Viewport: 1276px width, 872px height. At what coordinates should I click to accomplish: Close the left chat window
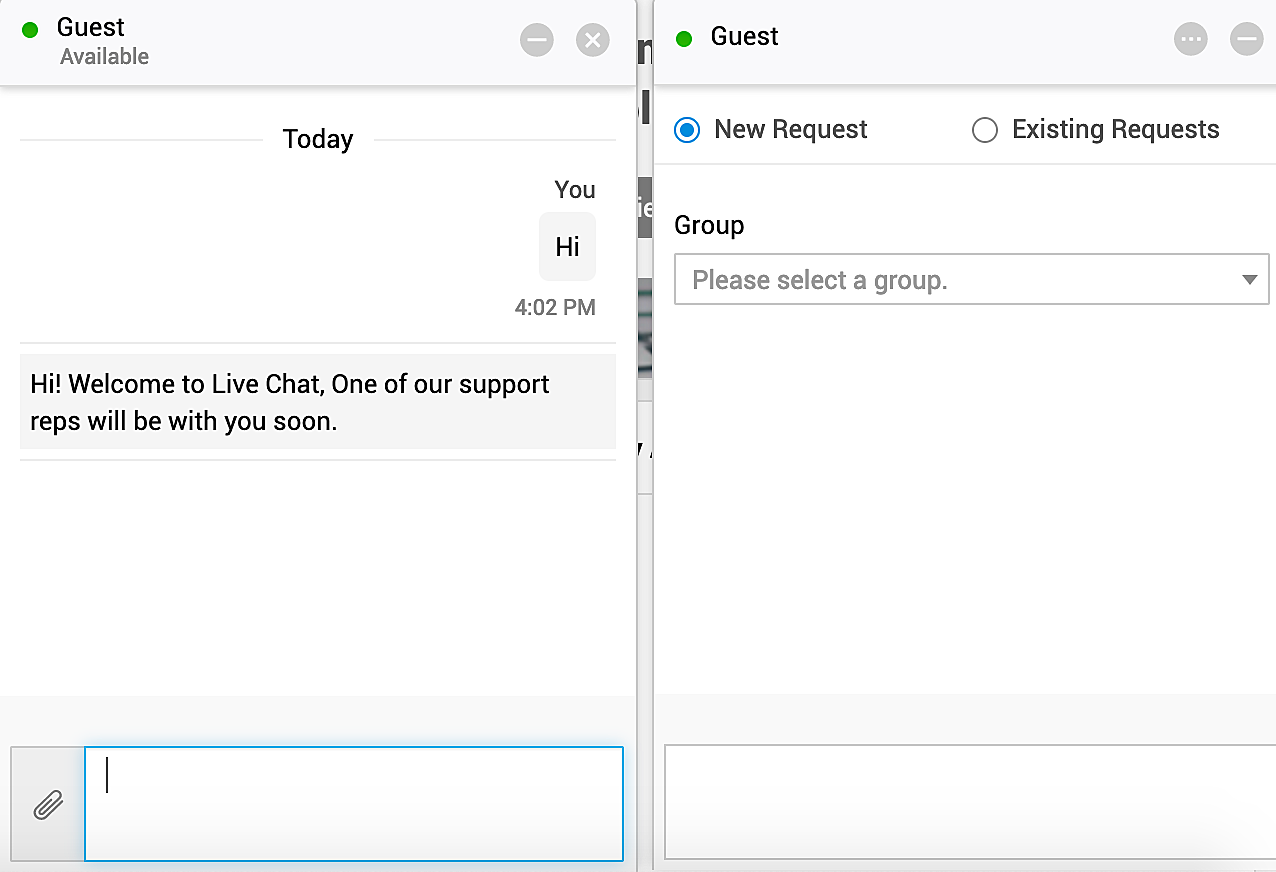593,40
